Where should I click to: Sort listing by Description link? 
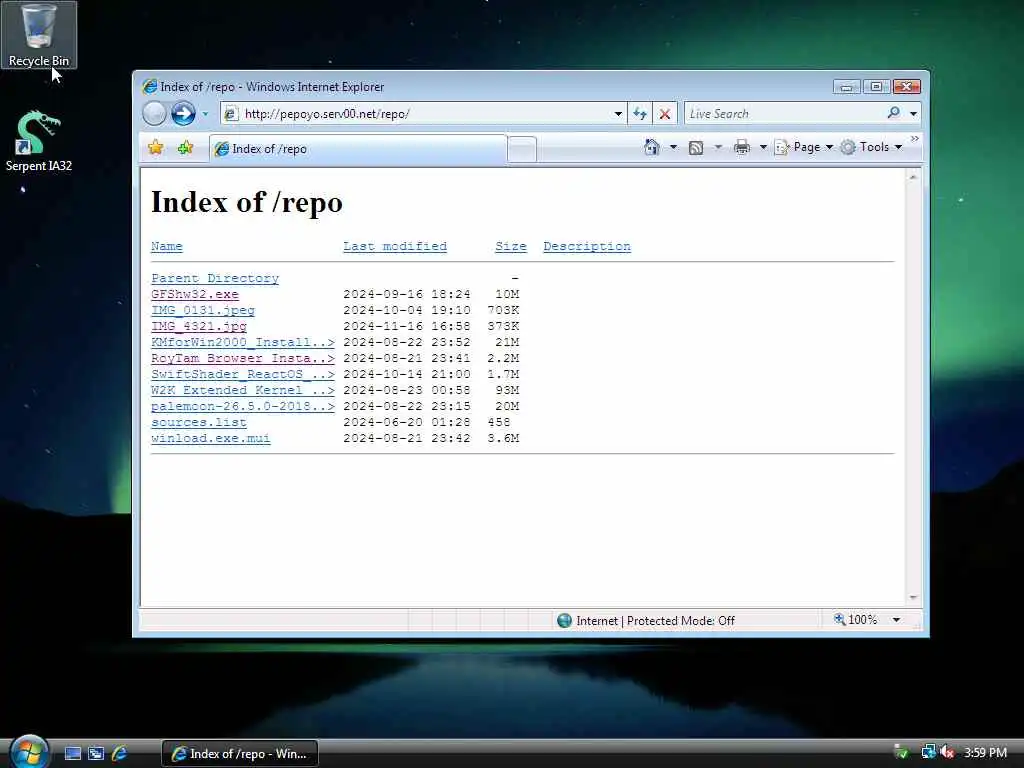587,246
